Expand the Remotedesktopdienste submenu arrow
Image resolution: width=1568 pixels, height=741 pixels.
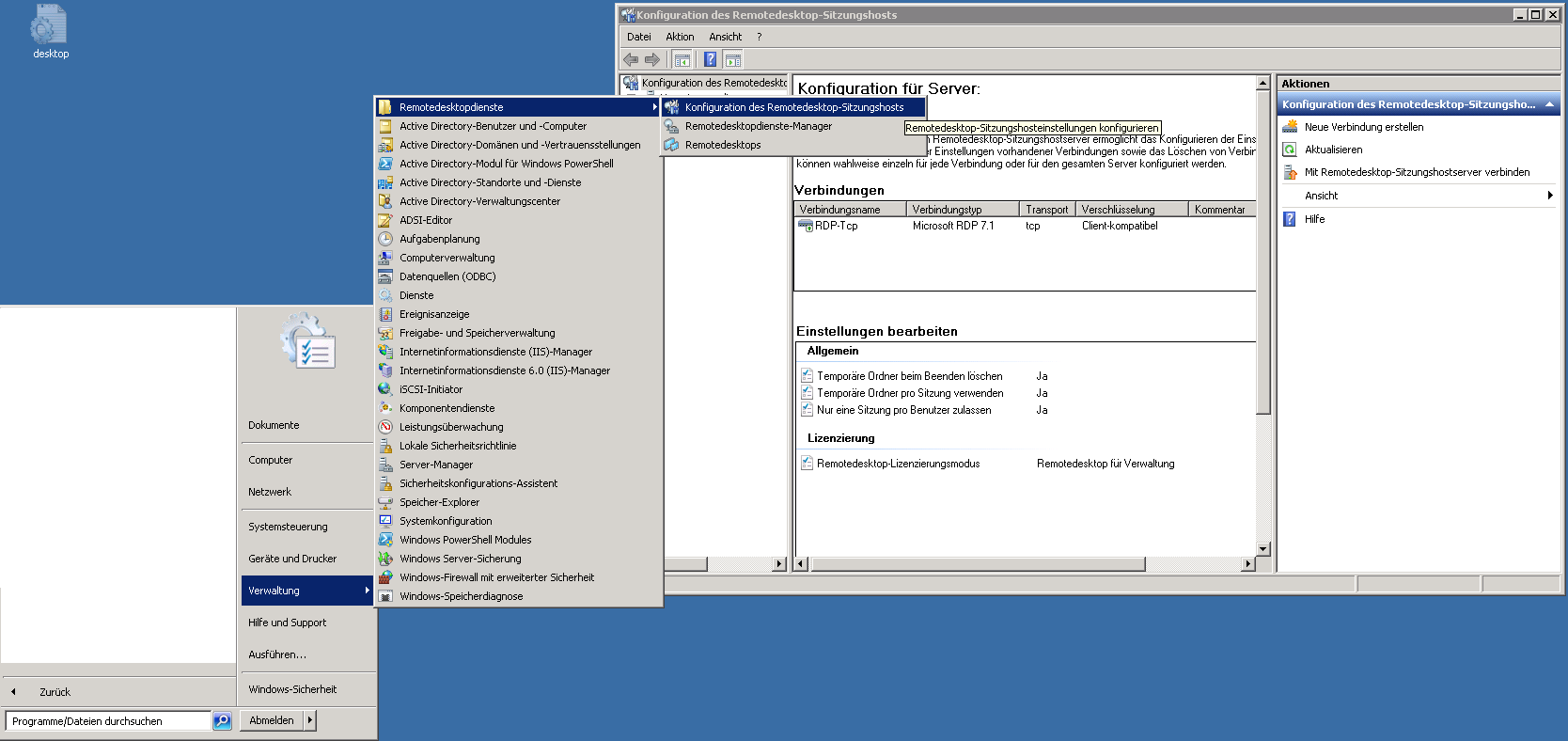point(654,107)
